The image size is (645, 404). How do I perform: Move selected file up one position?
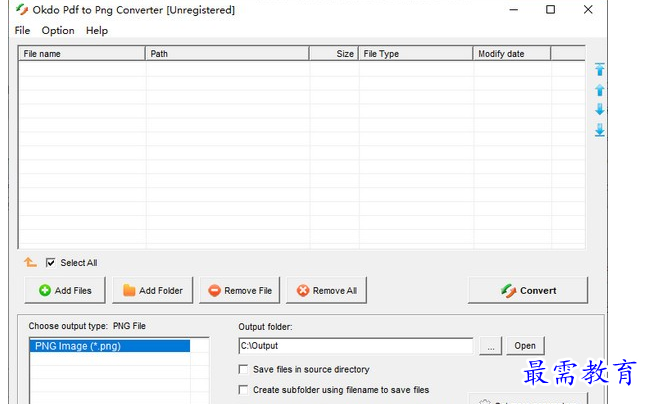[x=599, y=90]
